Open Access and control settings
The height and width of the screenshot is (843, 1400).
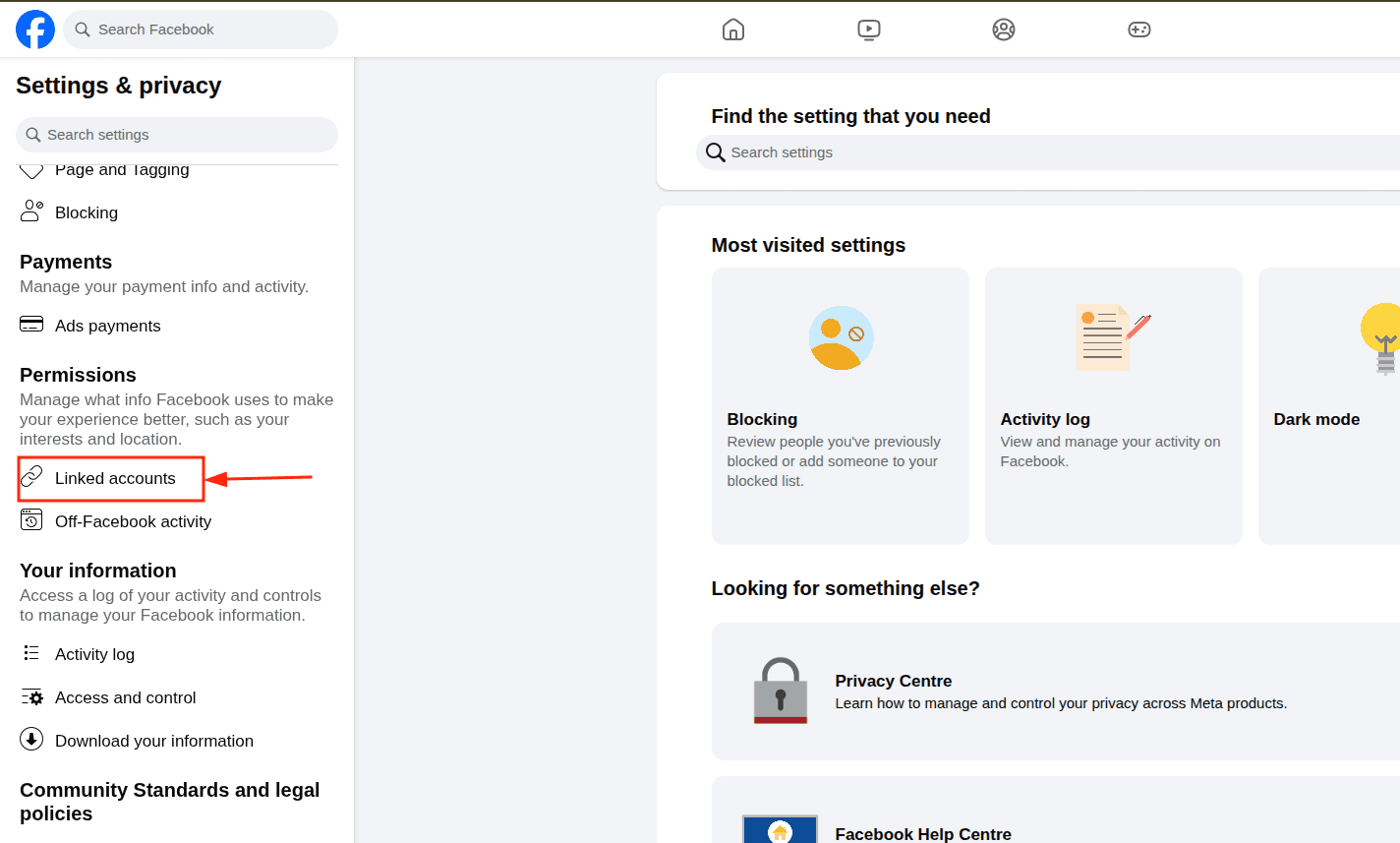tap(125, 697)
